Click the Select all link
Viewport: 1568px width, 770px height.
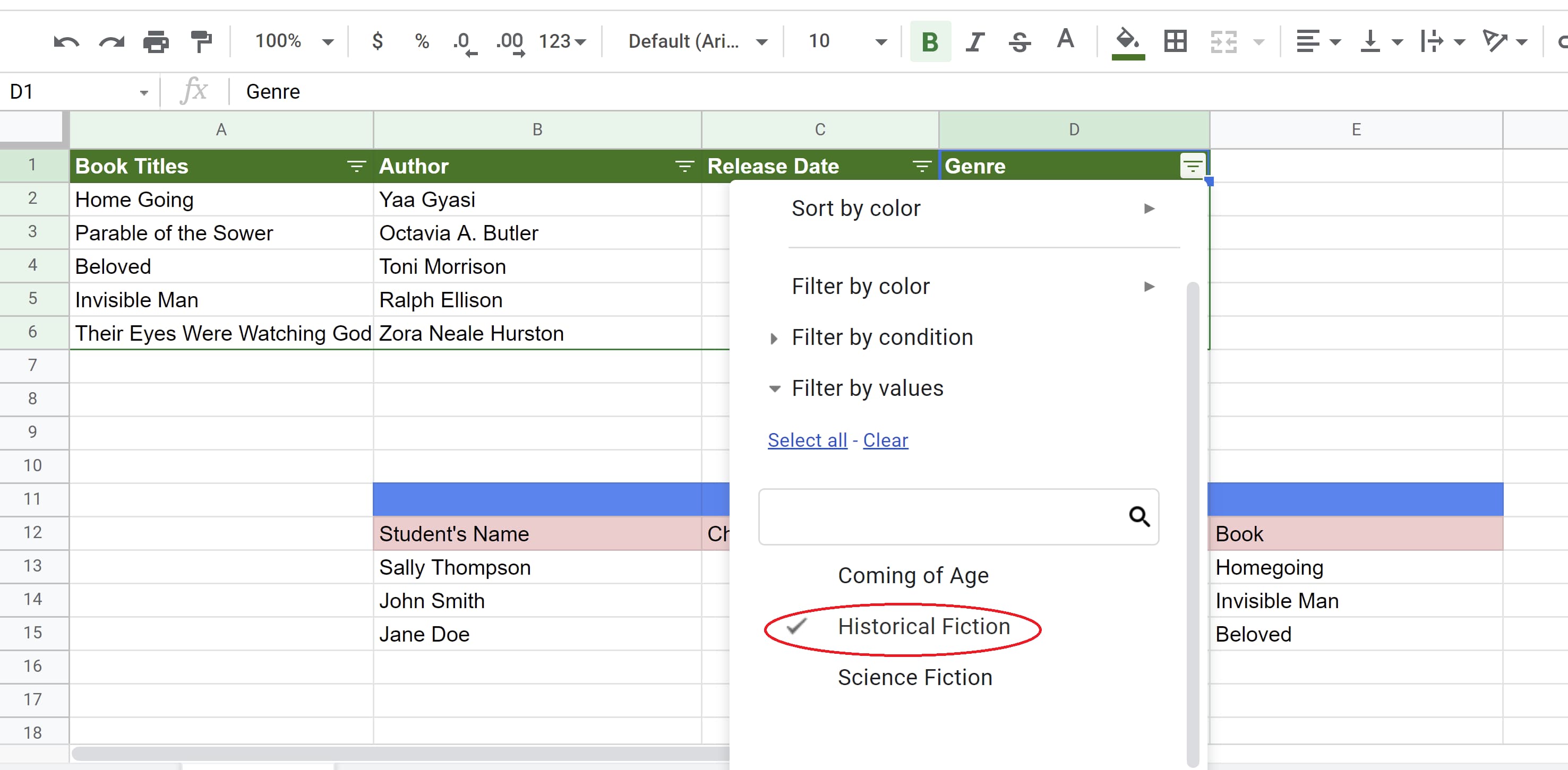pyautogui.click(x=807, y=440)
